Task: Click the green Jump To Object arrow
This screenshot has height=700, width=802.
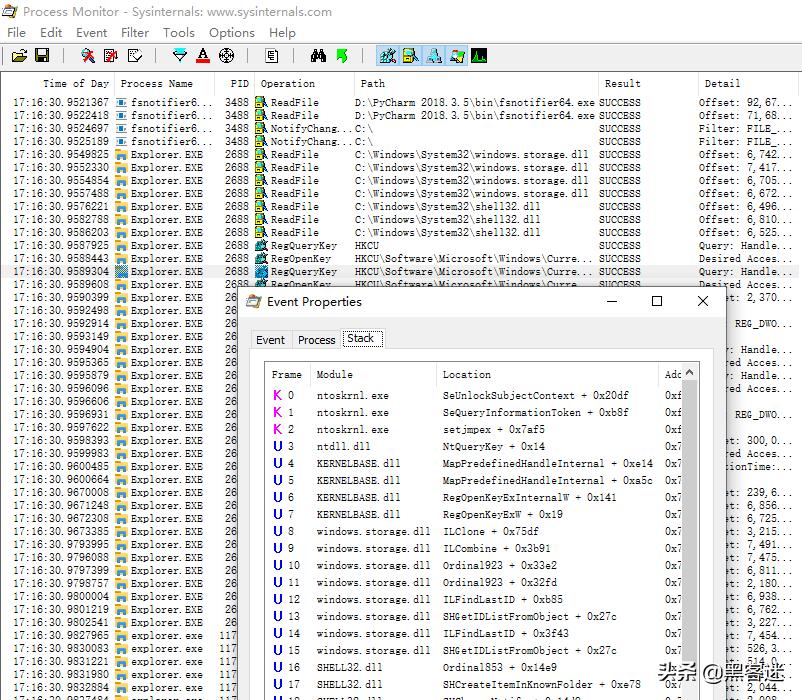Action: pos(342,56)
